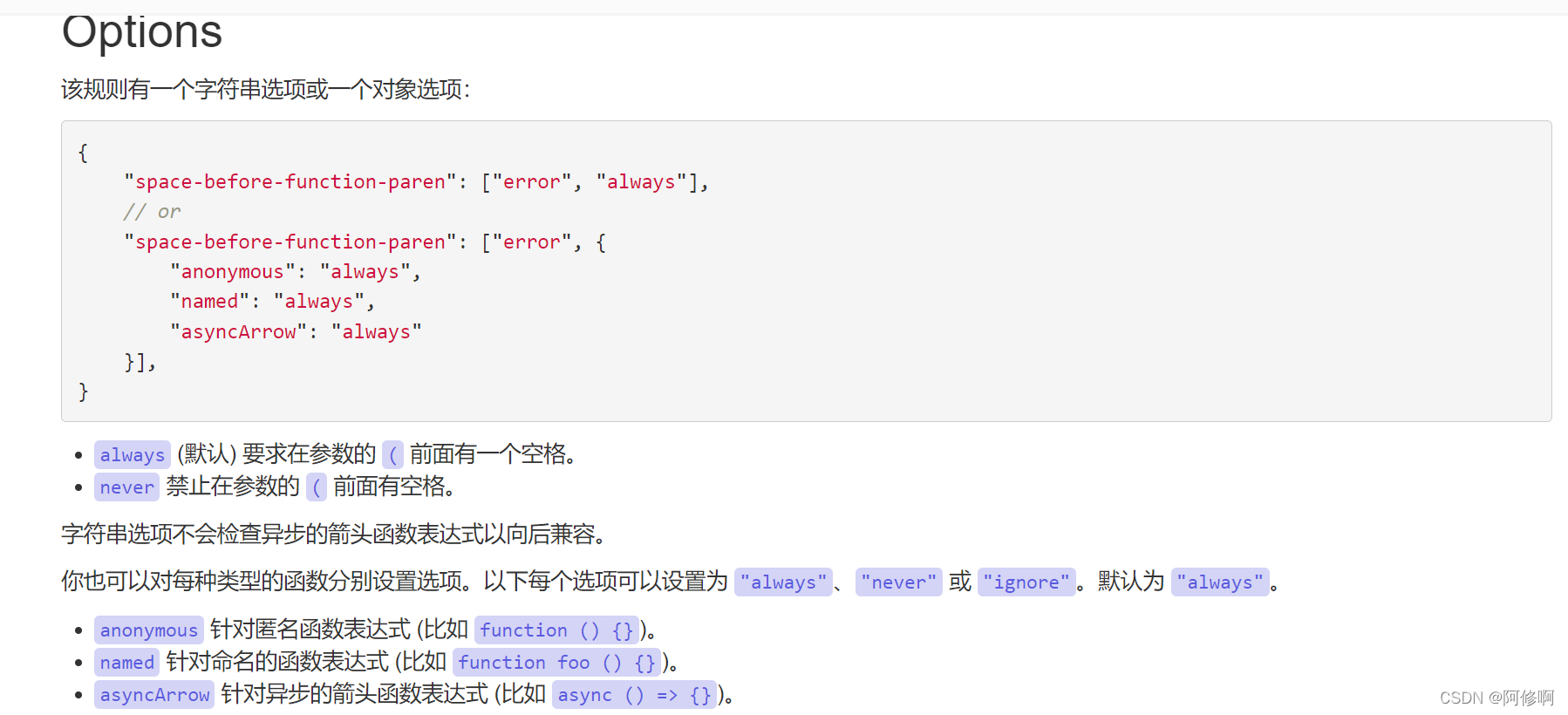Screen dimensions: 1568x715
Task: Click the ( code tag in the never bullet
Action: pos(317,487)
